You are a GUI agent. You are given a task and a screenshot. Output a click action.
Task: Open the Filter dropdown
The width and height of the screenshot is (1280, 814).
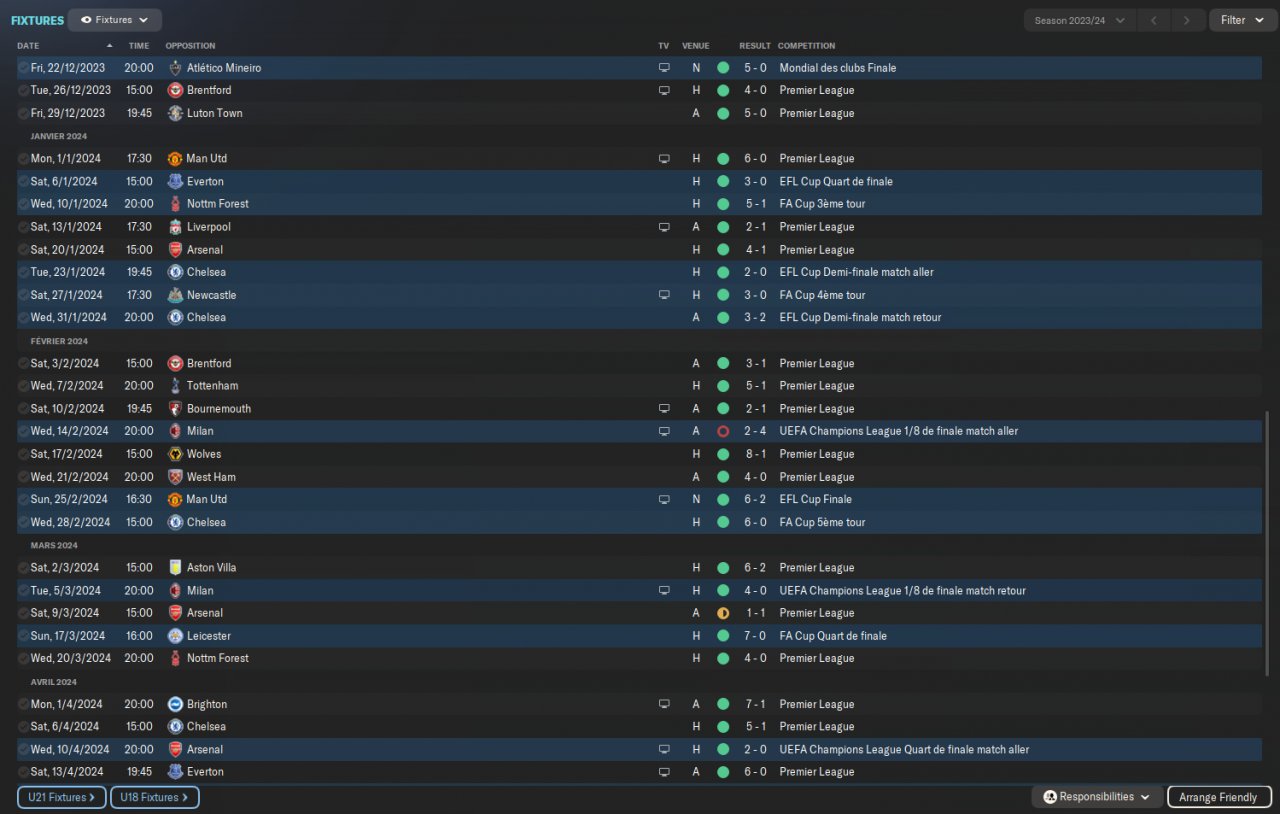(x=1242, y=20)
